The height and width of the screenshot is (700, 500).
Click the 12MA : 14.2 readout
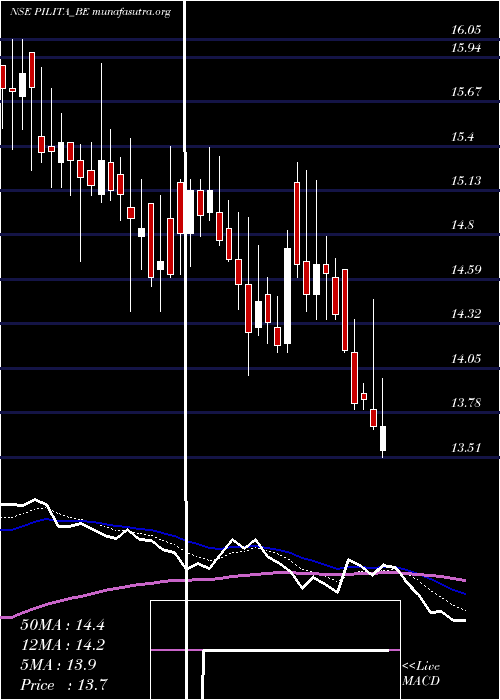(x=62, y=645)
